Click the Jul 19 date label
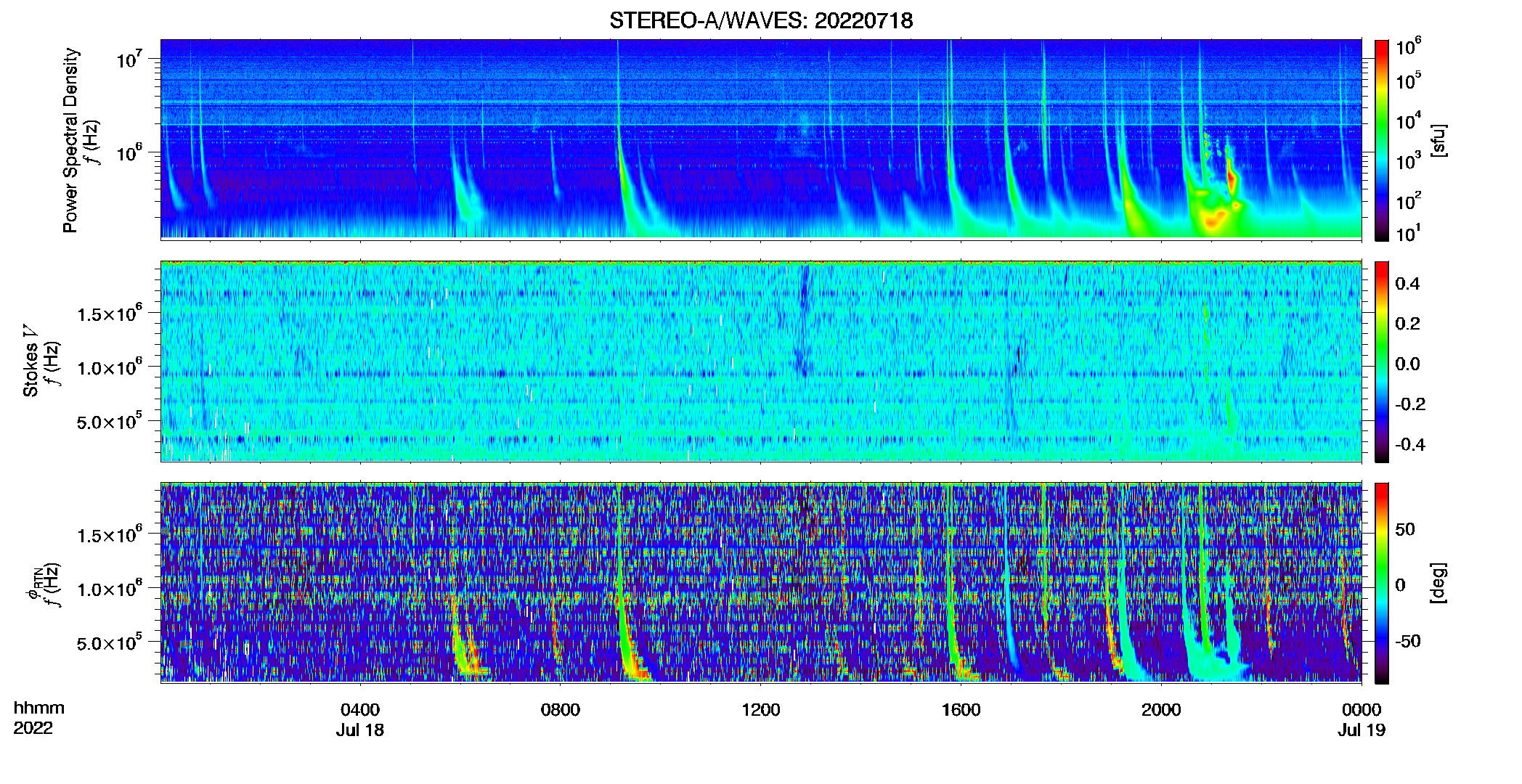Image resolution: width=1522 pixels, height=784 pixels. 1362,730
